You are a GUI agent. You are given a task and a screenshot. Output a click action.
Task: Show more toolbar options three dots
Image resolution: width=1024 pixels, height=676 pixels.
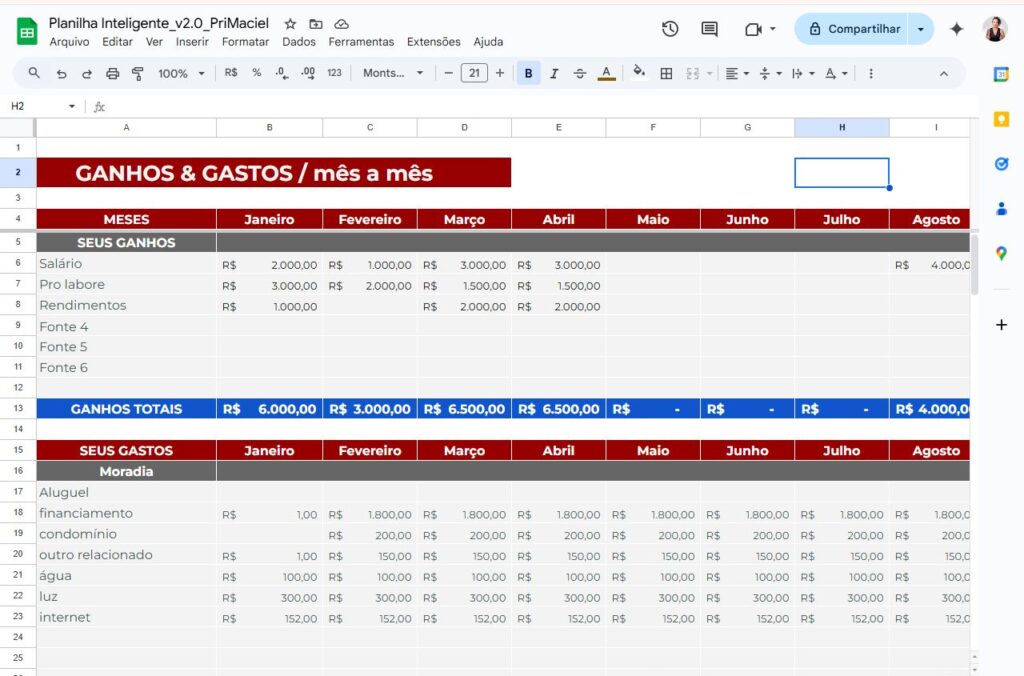coord(871,74)
